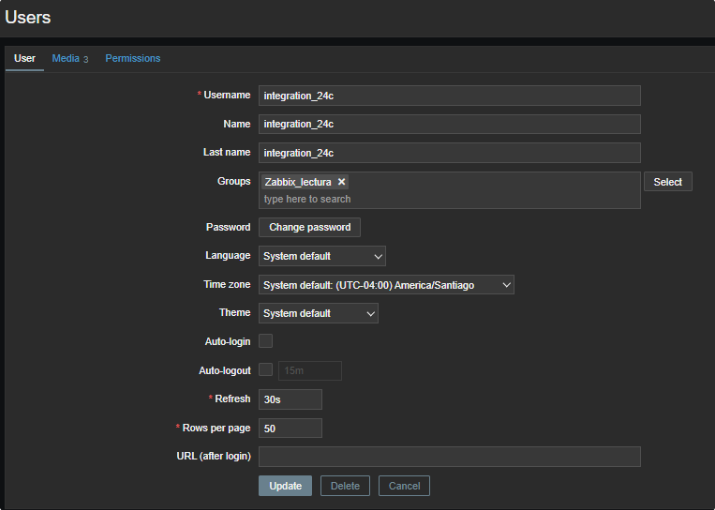
Task: Open the Language dropdown
Action: (321, 256)
